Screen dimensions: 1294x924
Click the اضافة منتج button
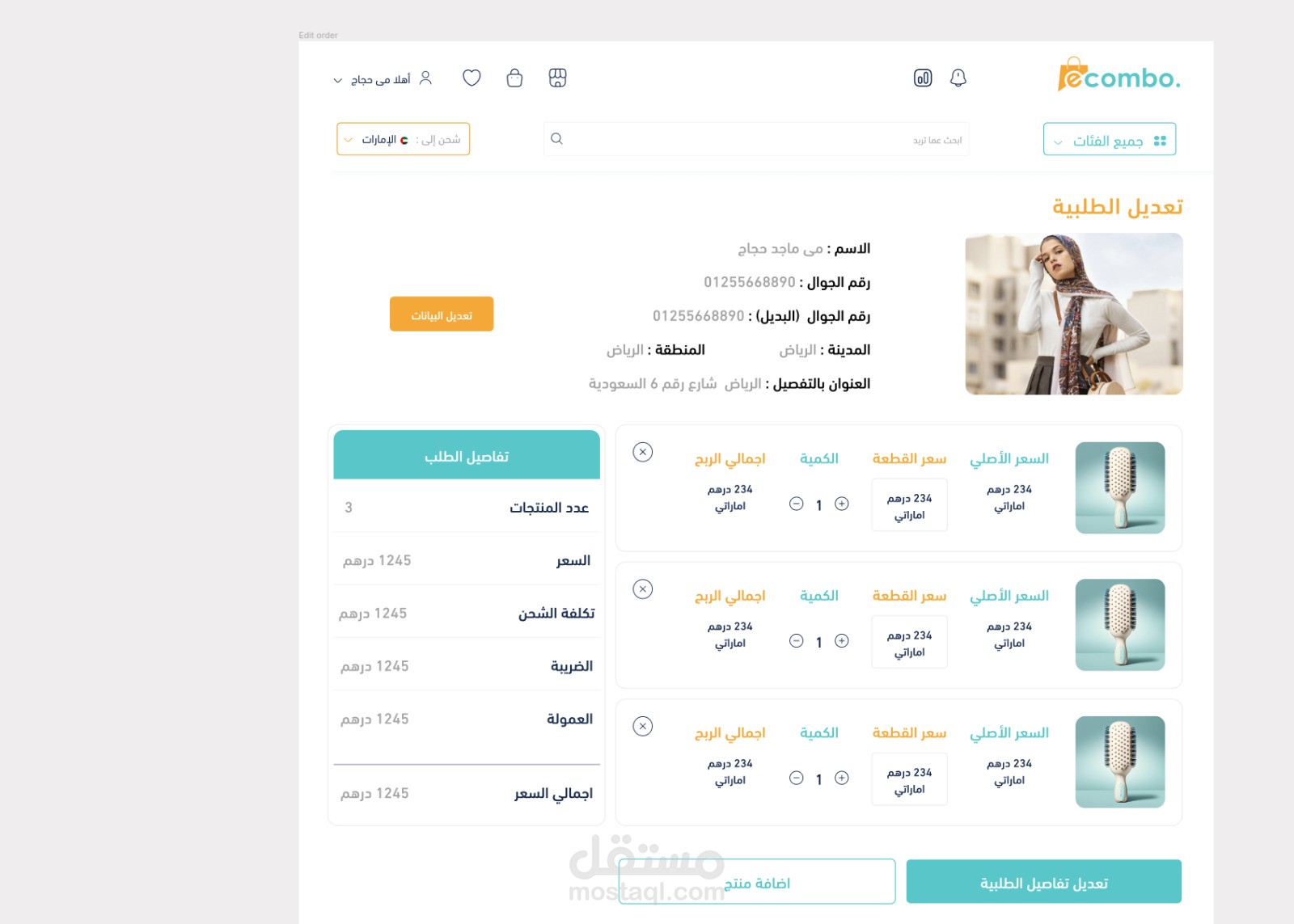tap(756, 881)
